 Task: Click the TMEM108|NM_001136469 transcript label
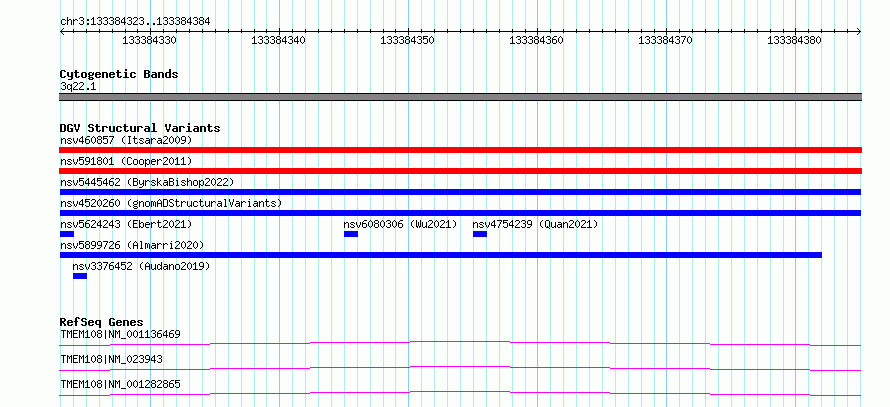pos(120,334)
